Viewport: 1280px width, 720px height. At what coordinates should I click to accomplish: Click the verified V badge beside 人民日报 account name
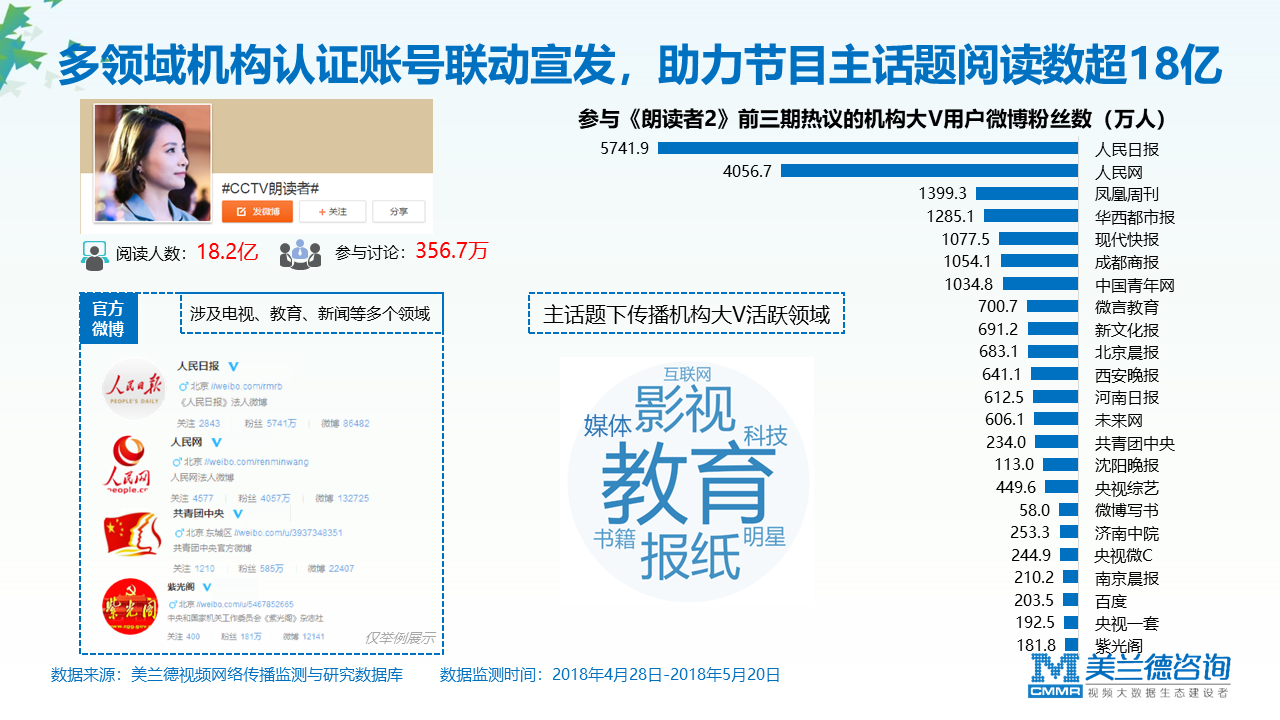pyautogui.click(x=233, y=367)
